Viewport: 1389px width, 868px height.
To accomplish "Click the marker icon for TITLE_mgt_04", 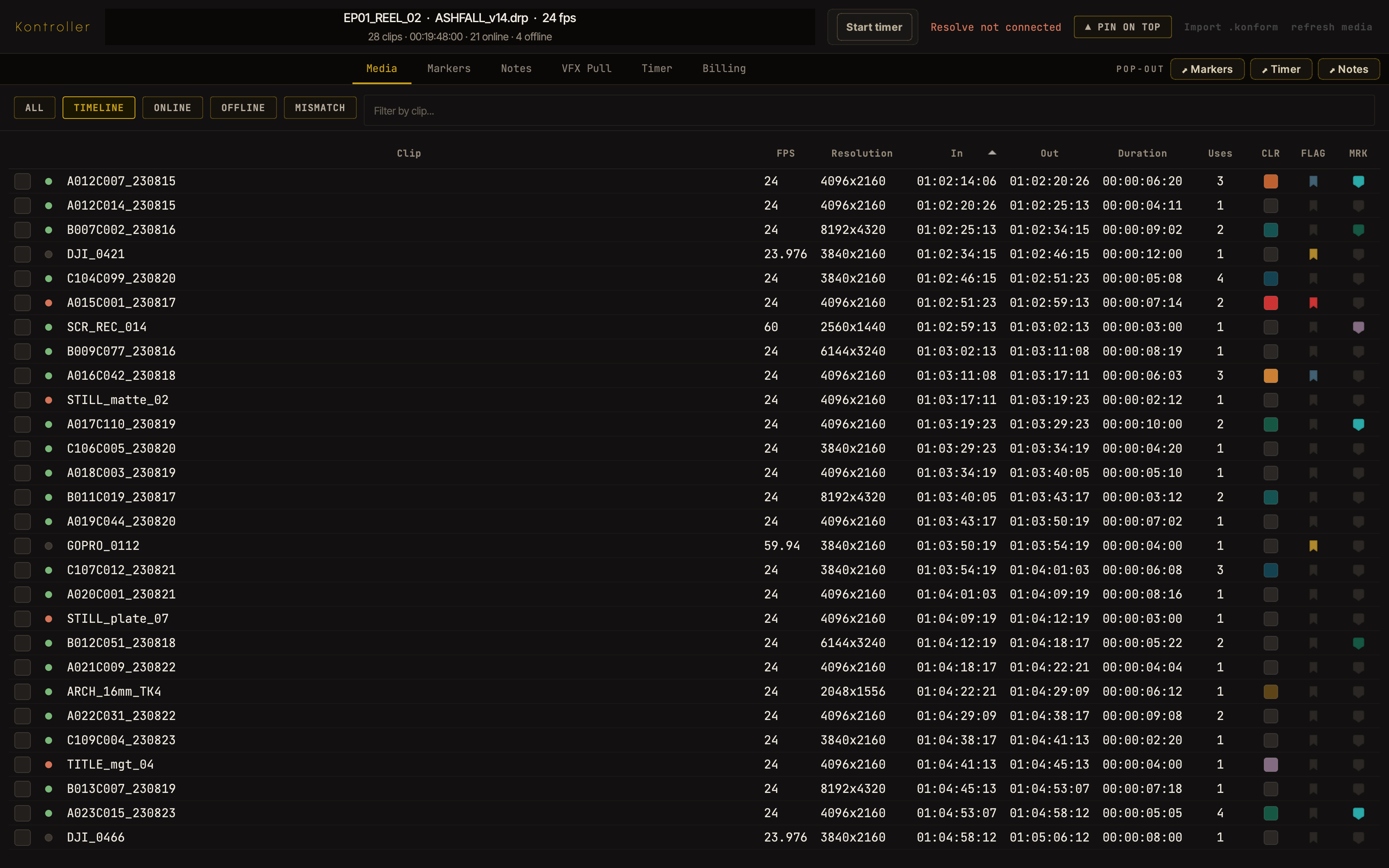I will coord(1358,765).
